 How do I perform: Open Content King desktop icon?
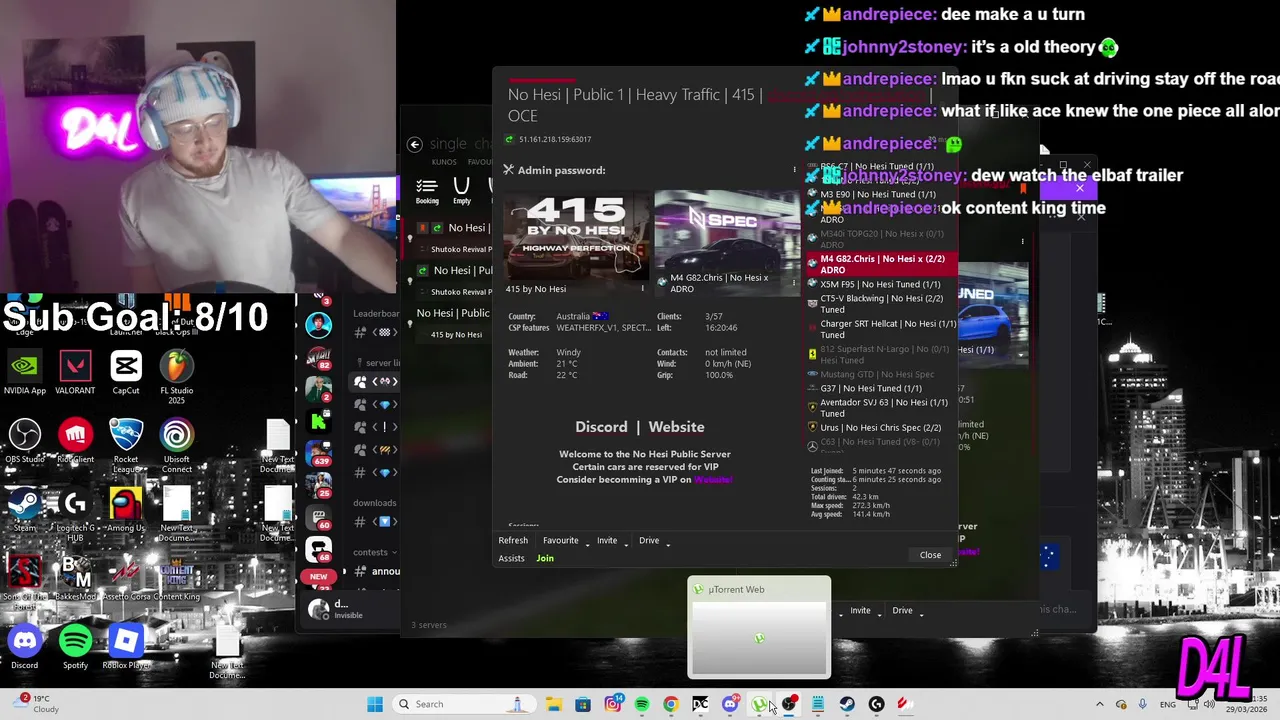[176, 578]
